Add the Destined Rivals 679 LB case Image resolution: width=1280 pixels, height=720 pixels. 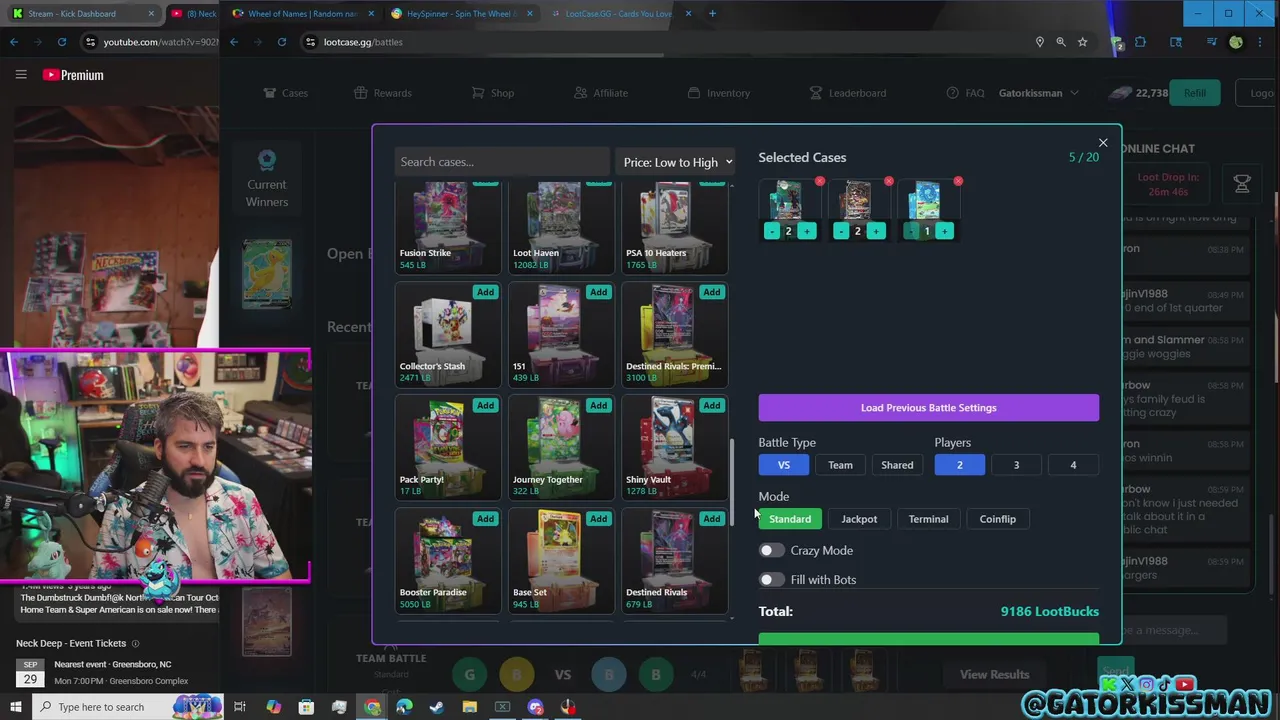click(711, 518)
